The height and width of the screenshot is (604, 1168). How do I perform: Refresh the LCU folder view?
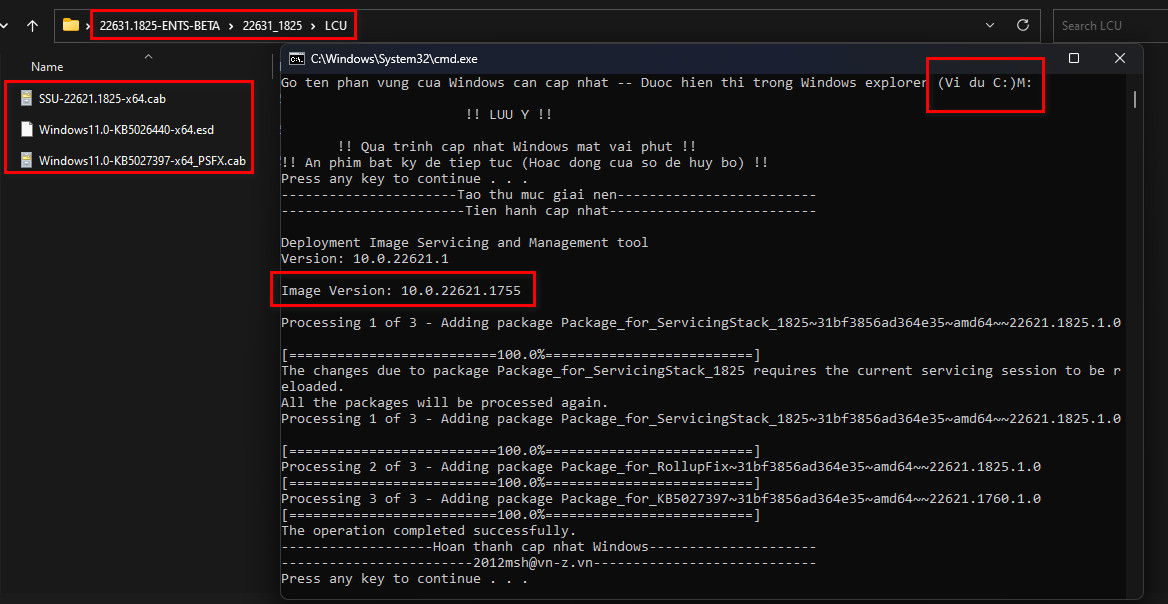click(1023, 25)
